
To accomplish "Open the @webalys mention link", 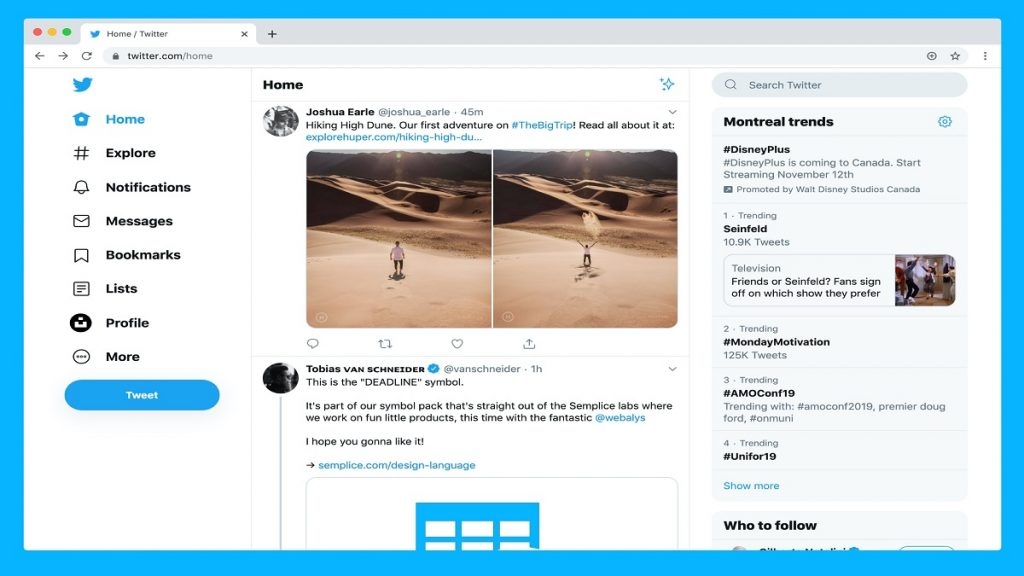I will [620, 418].
